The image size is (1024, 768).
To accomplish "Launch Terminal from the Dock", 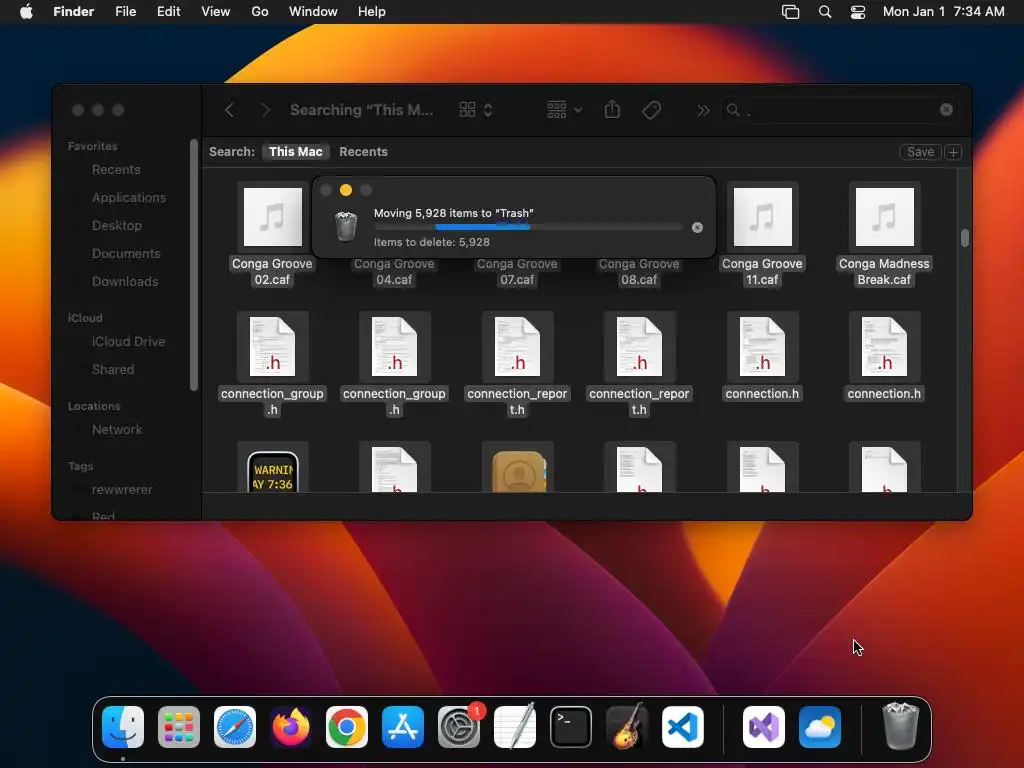I will (571, 727).
